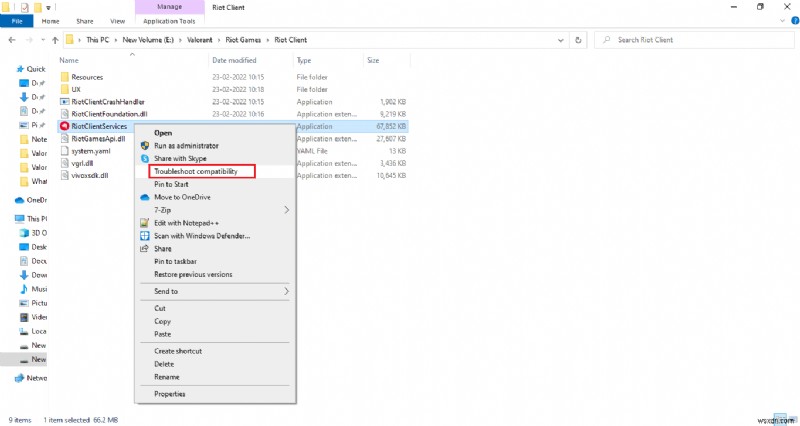
Task: Go up one folder level arrow
Action: click(55, 40)
